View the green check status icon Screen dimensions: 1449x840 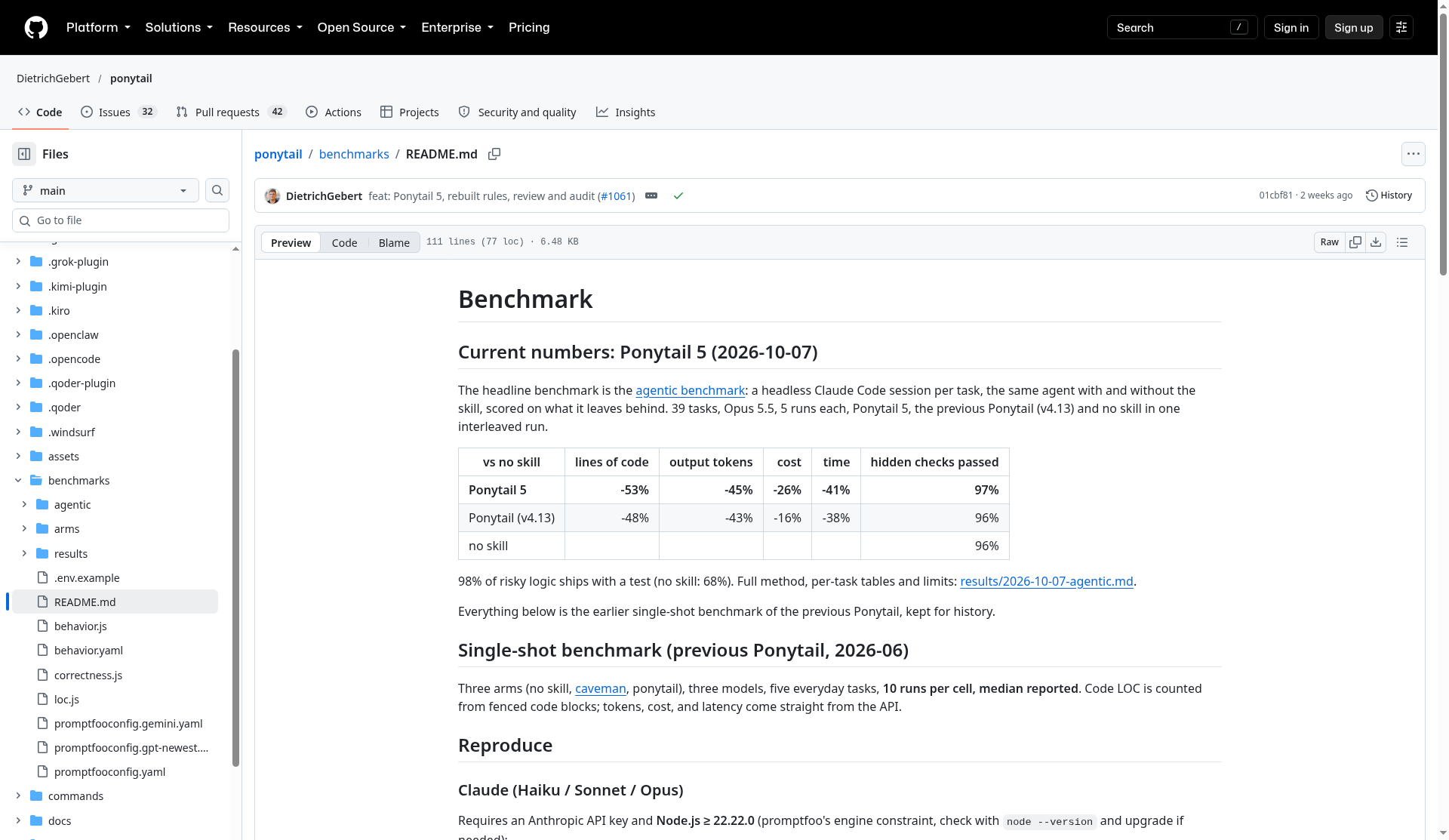click(678, 195)
